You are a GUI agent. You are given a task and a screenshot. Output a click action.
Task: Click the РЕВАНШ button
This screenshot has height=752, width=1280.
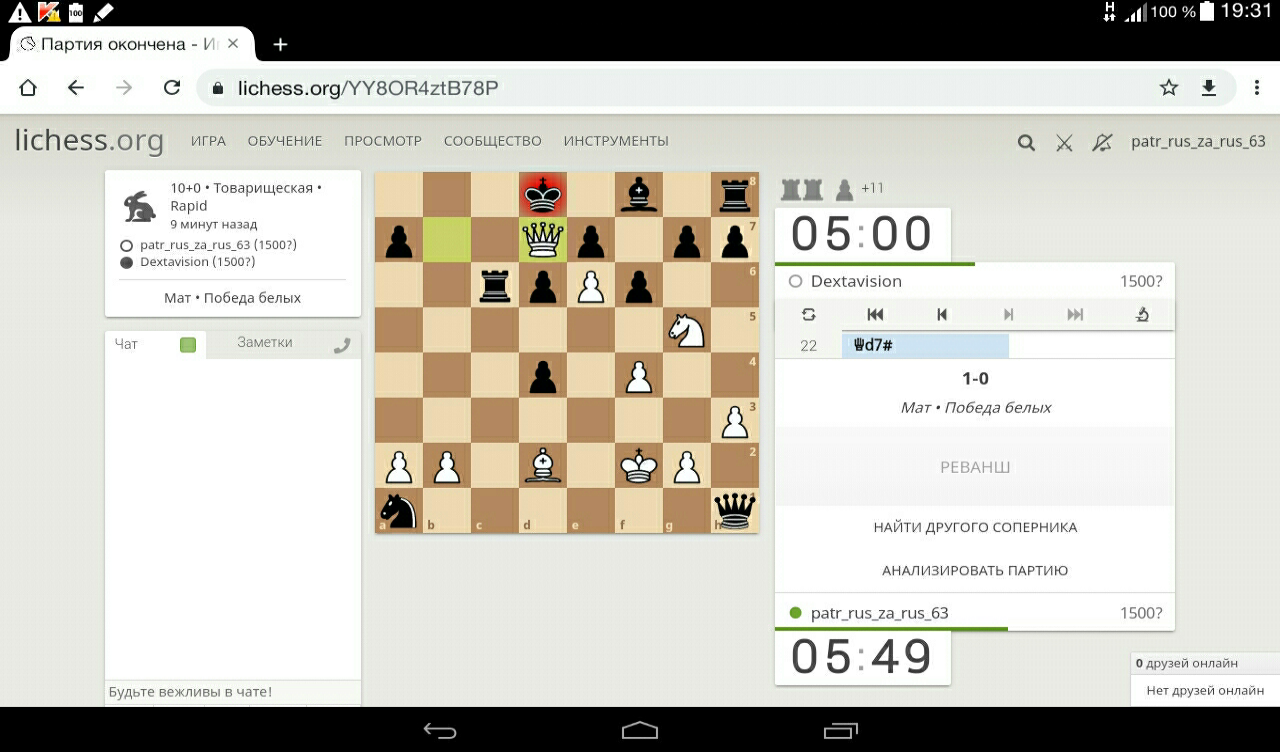tap(975, 467)
